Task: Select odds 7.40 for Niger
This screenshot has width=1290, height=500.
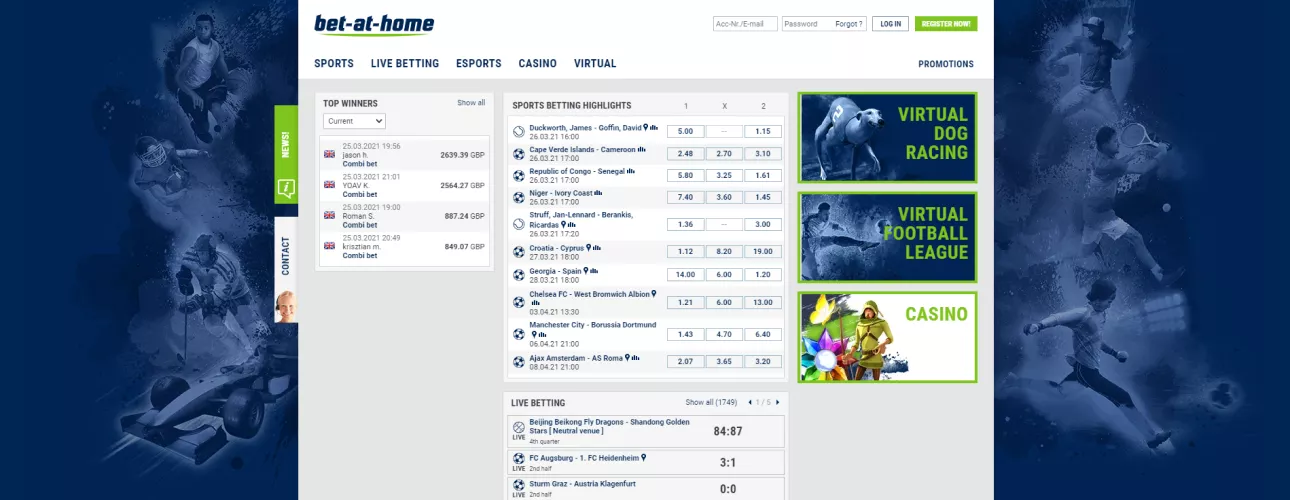Action: tap(685, 198)
